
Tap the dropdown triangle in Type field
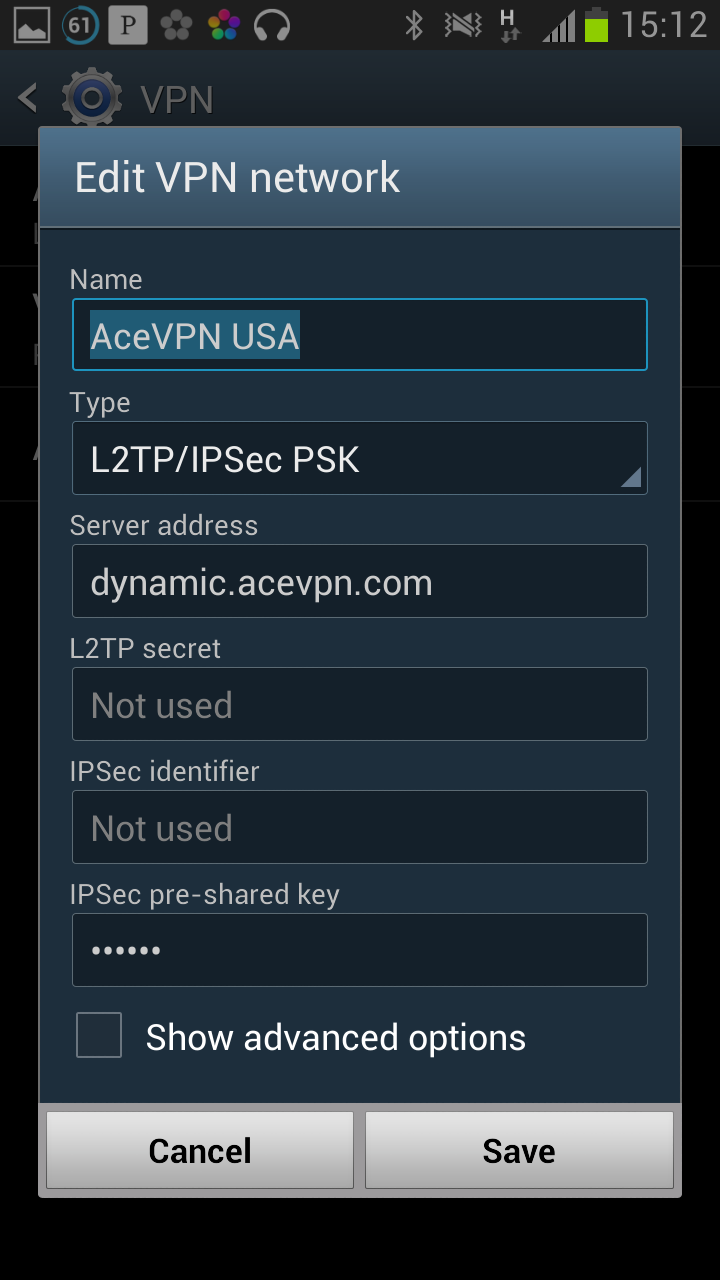(x=630, y=477)
